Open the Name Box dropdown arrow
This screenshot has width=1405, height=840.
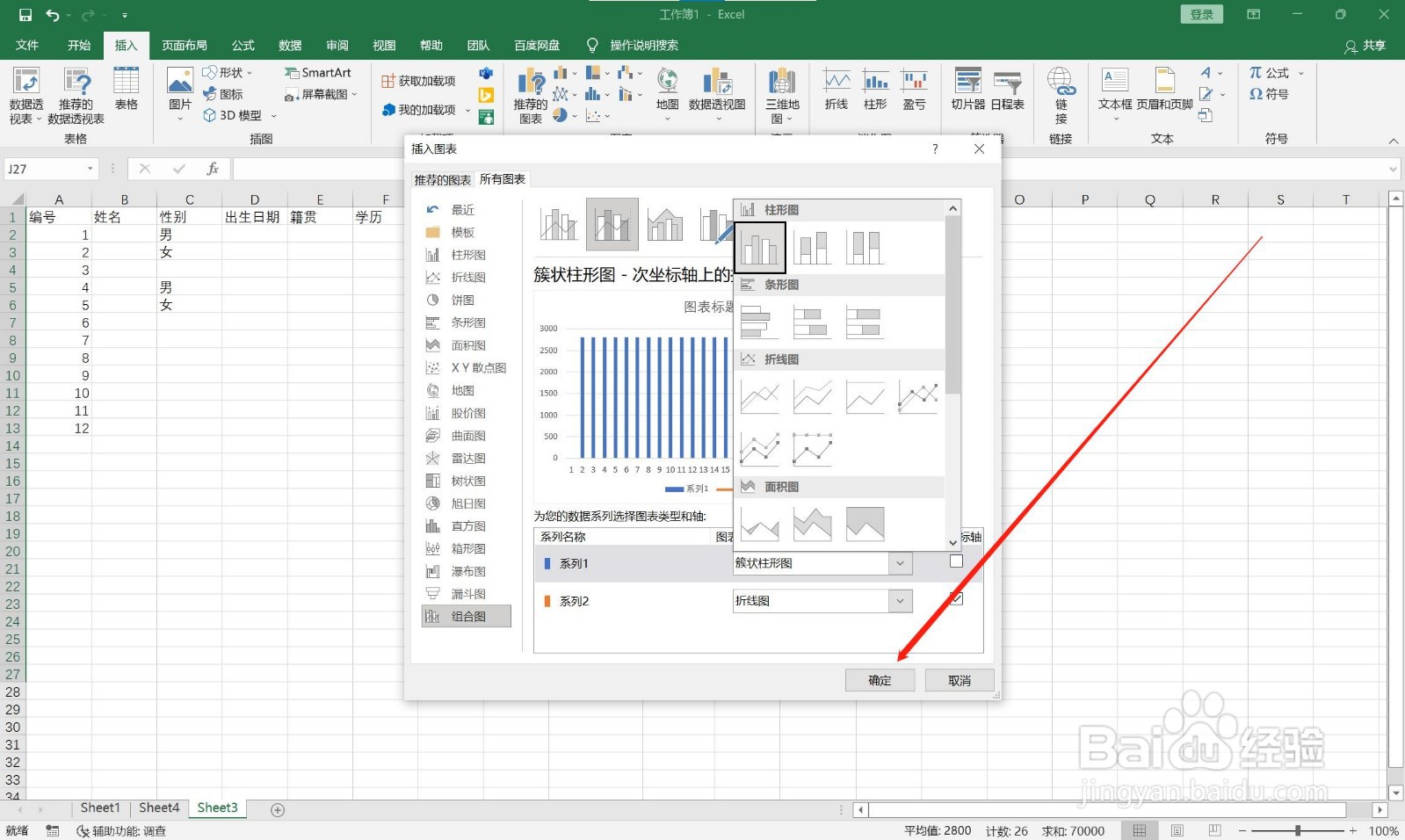[x=90, y=169]
